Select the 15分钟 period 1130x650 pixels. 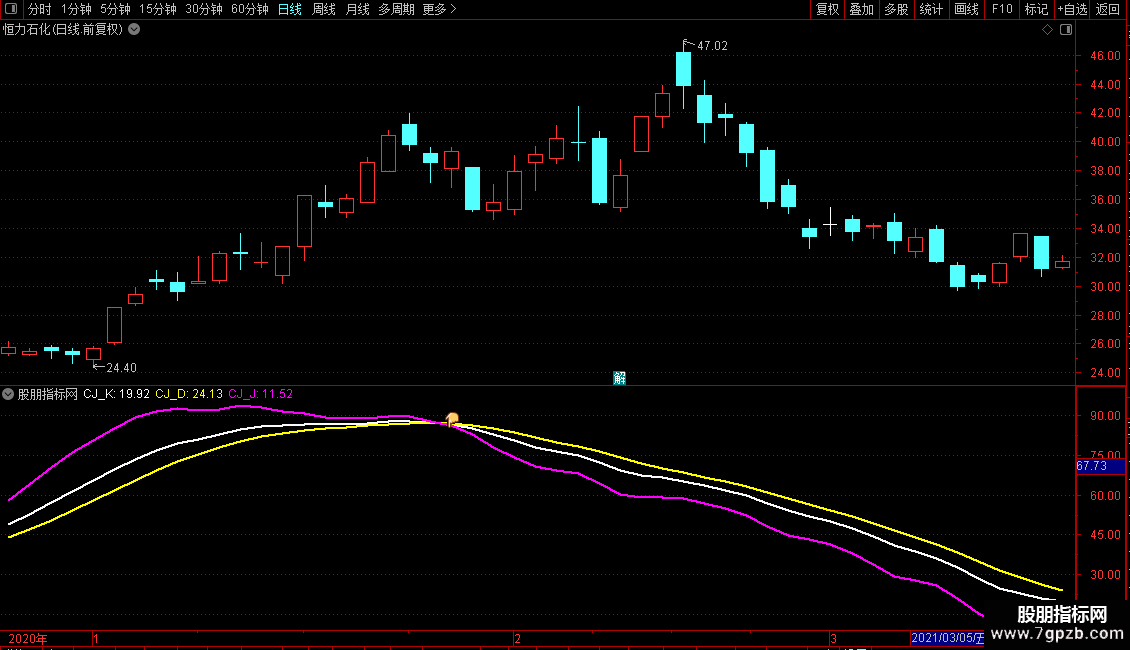coord(158,9)
